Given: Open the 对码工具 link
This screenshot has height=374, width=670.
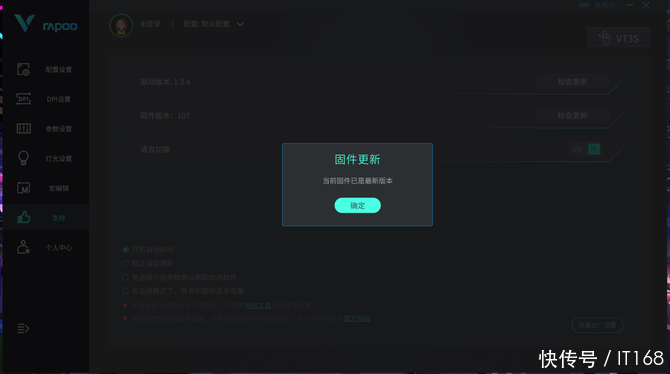Looking at the screenshot, I should tap(258, 306).
